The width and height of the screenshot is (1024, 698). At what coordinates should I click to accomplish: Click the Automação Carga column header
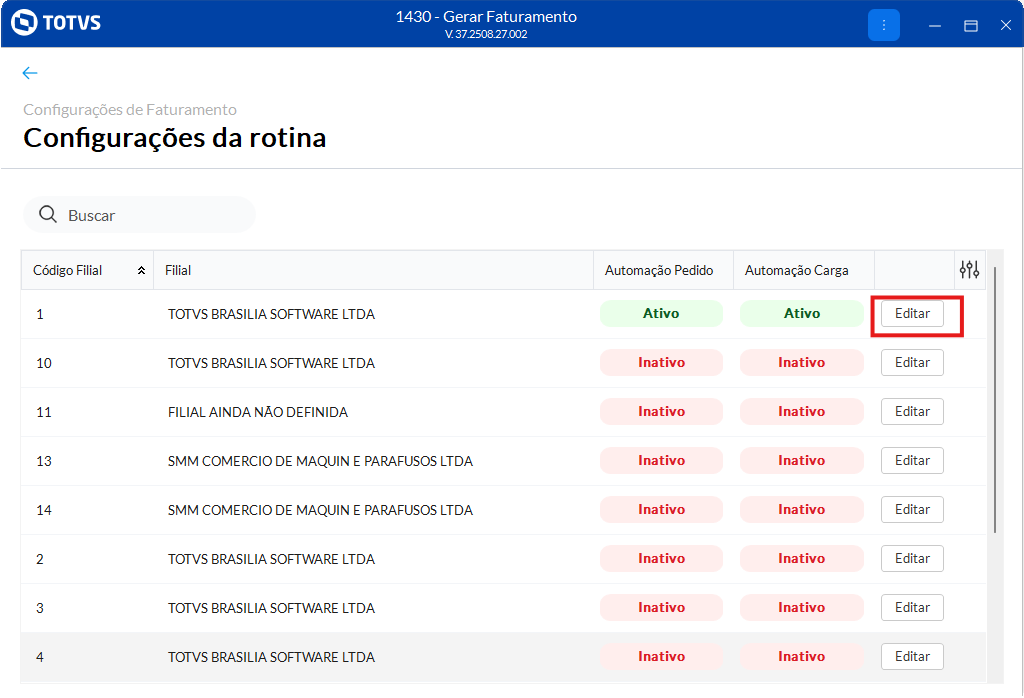(797, 271)
